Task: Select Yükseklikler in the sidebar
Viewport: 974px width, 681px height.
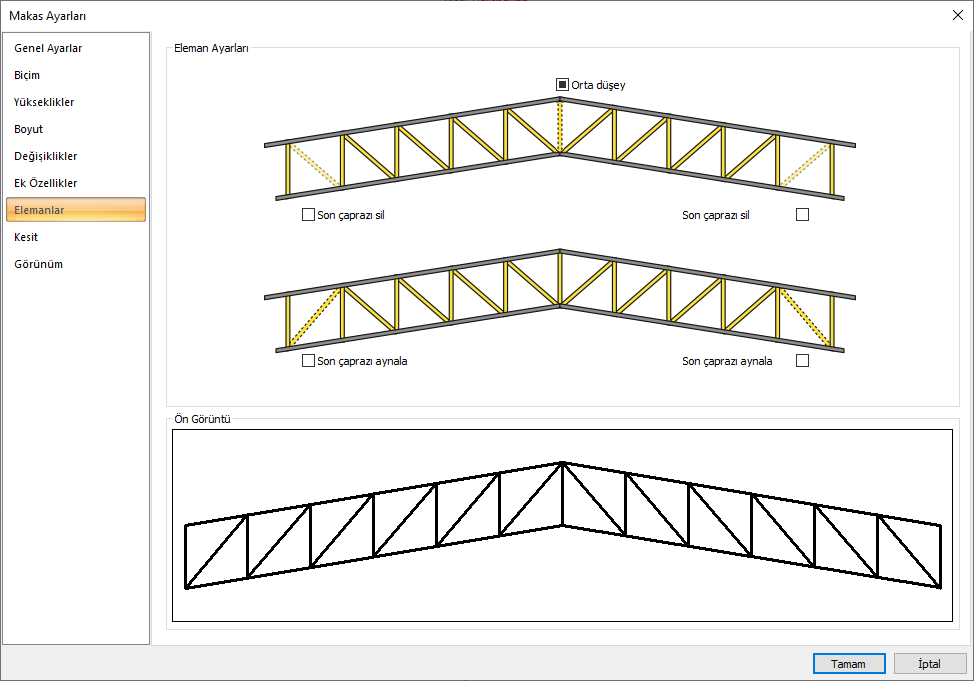Action: click(44, 102)
